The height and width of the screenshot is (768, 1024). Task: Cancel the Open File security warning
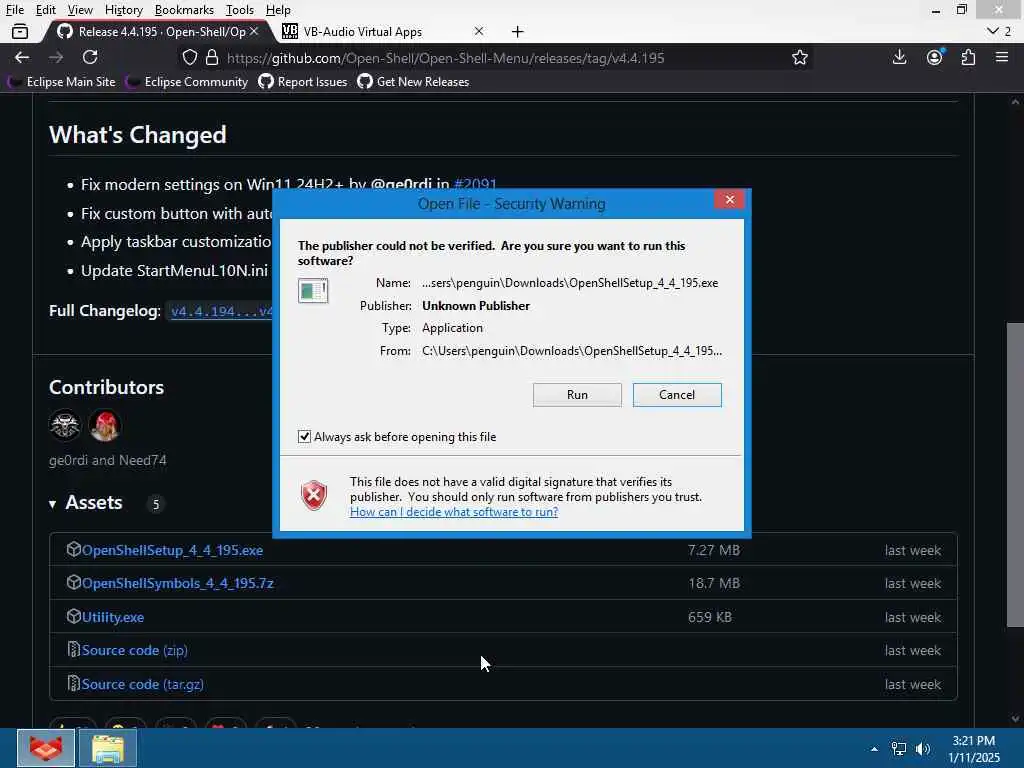click(x=677, y=394)
